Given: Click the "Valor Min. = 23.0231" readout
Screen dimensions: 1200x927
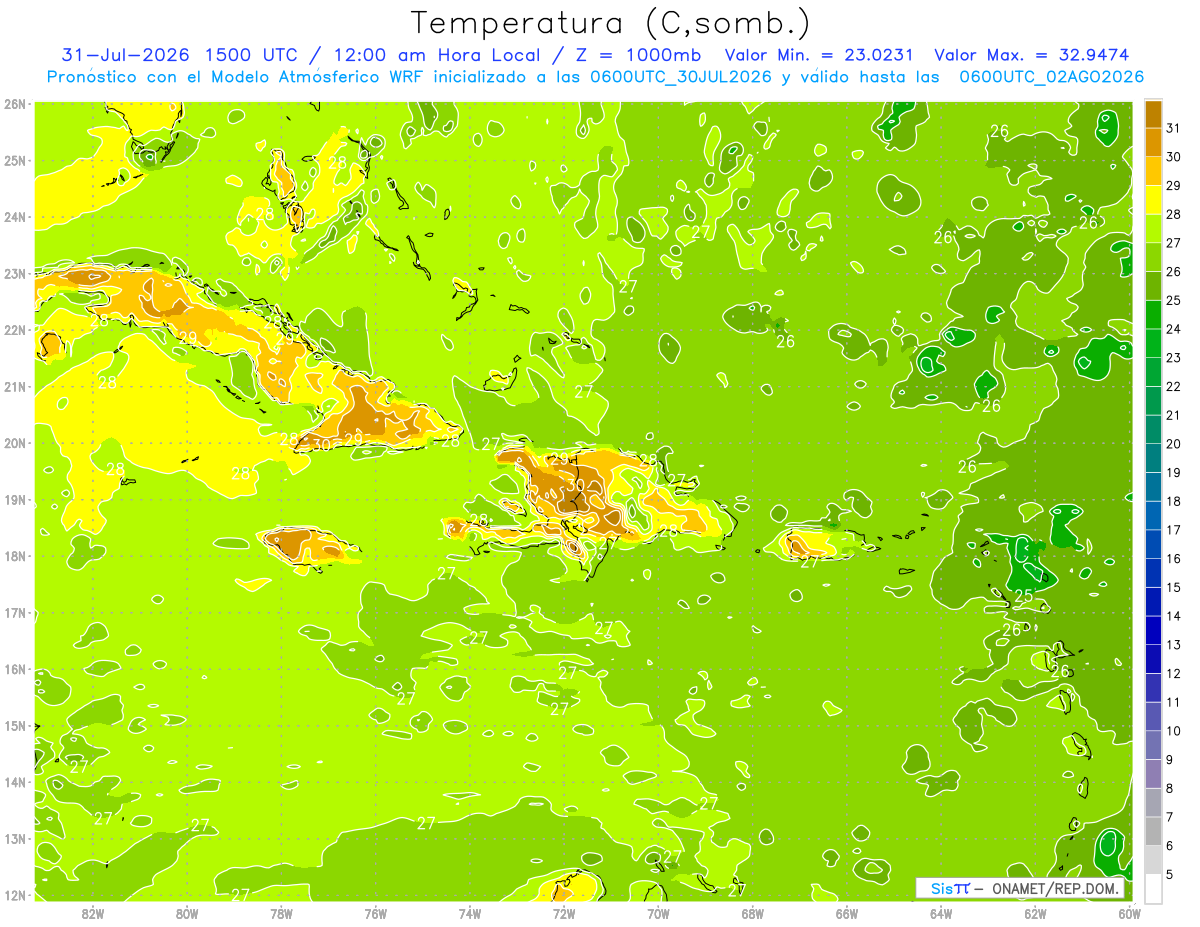Looking at the screenshot, I should (x=820, y=55).
